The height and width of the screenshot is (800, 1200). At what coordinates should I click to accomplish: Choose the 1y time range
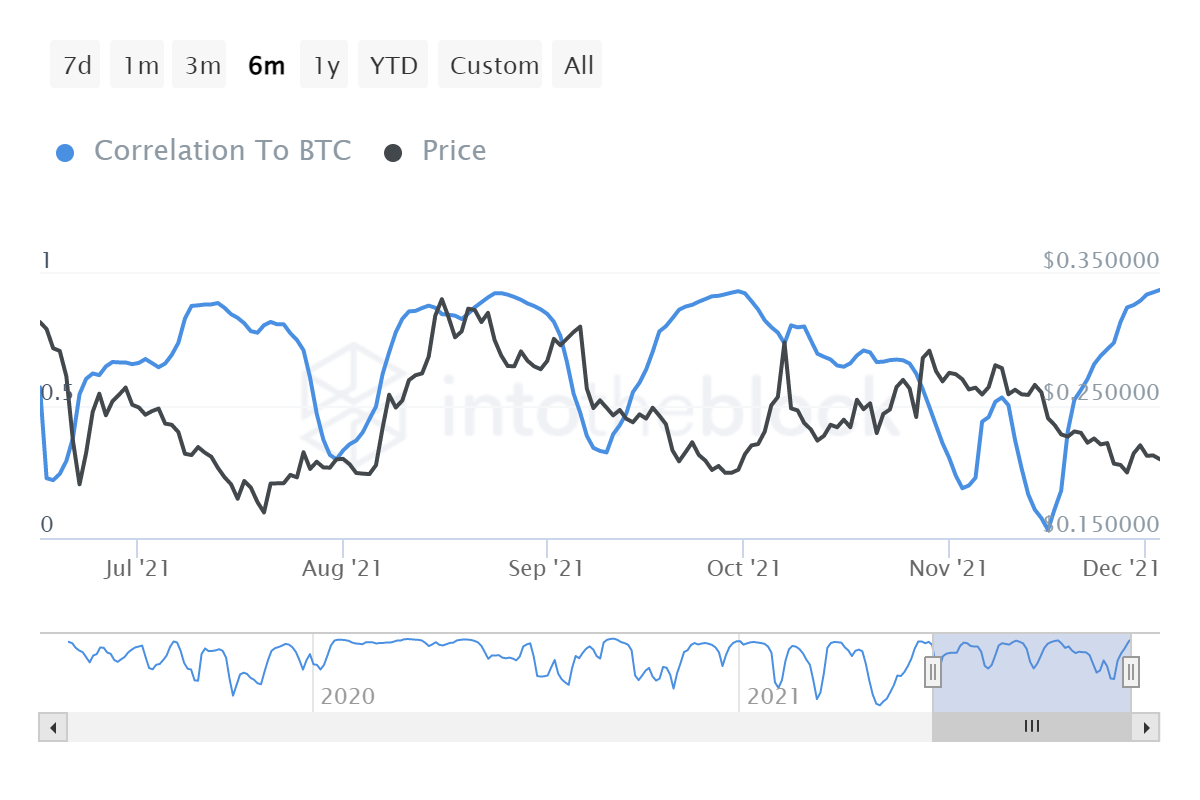324,65
